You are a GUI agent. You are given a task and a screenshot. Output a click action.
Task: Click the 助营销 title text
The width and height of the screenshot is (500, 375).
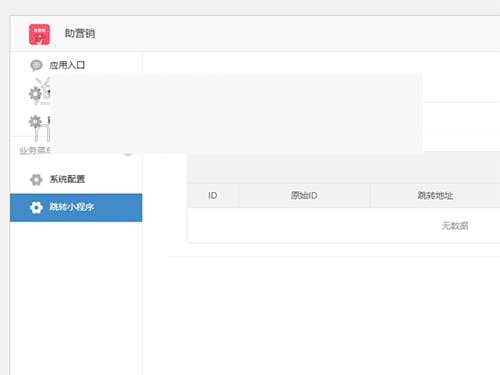pos(80,33)
